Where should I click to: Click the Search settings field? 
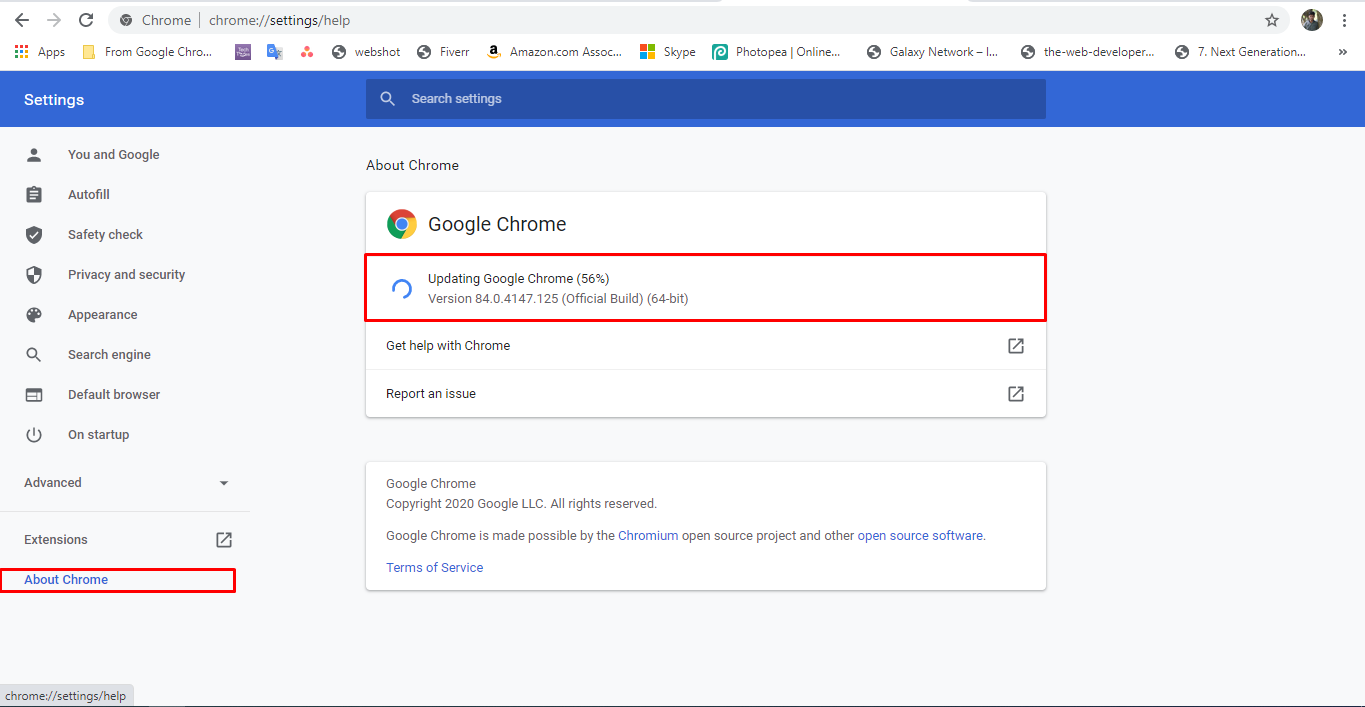705,99
